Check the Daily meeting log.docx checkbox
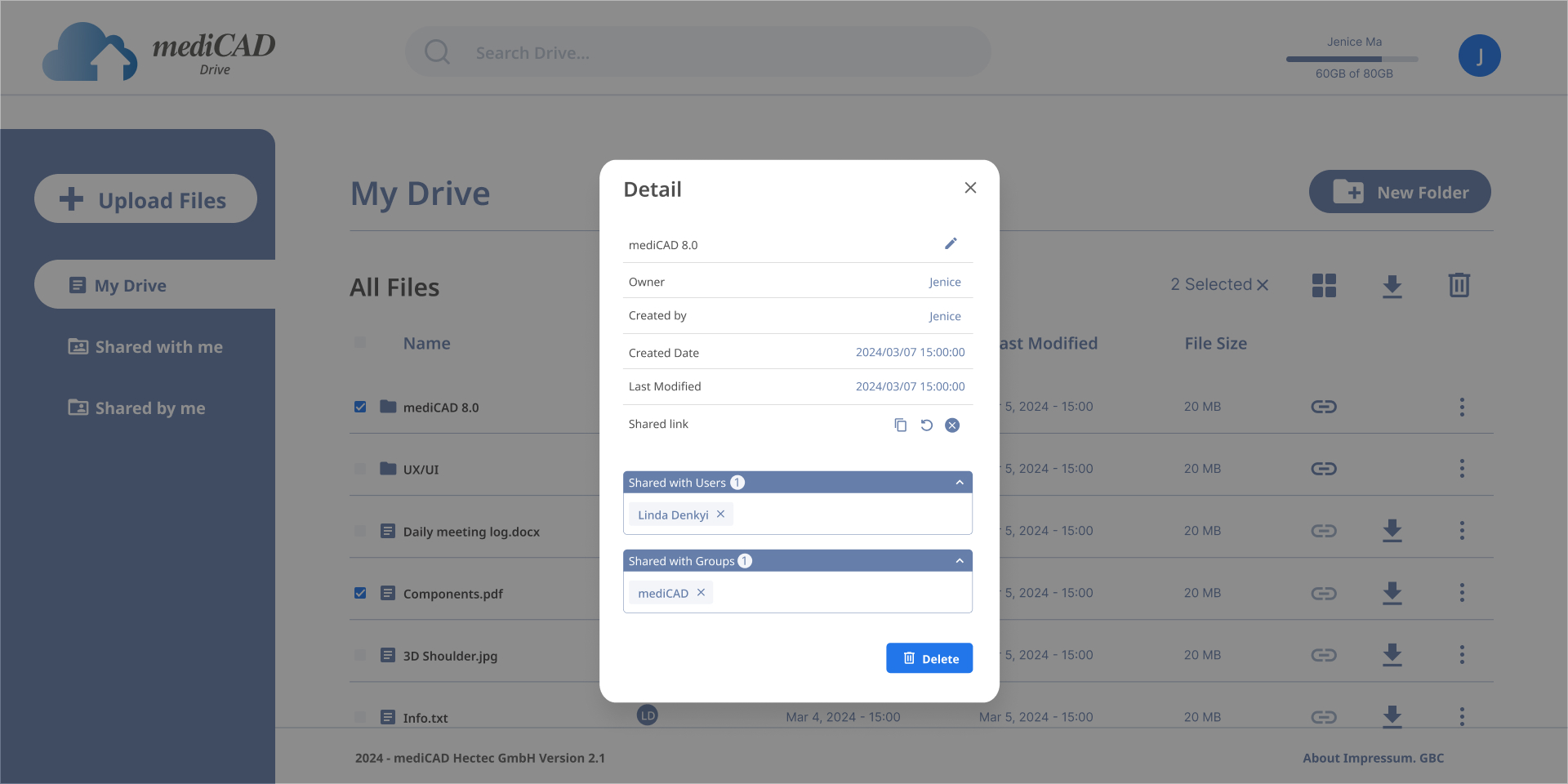 click(x=360, y=531)
